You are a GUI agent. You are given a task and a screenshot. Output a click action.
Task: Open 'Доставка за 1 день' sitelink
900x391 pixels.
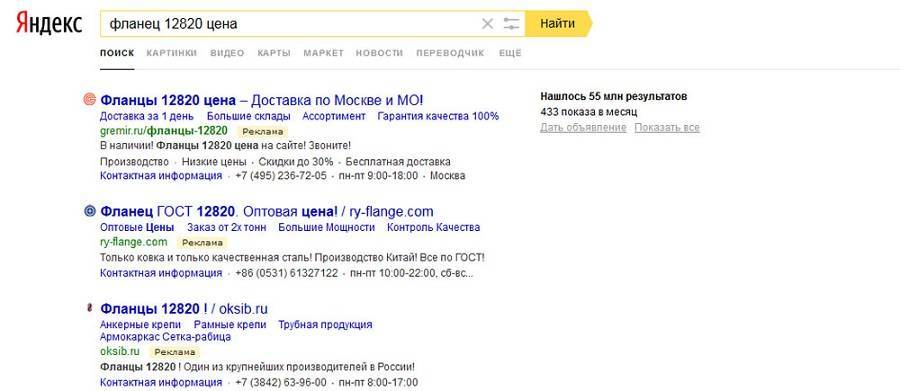148,116
